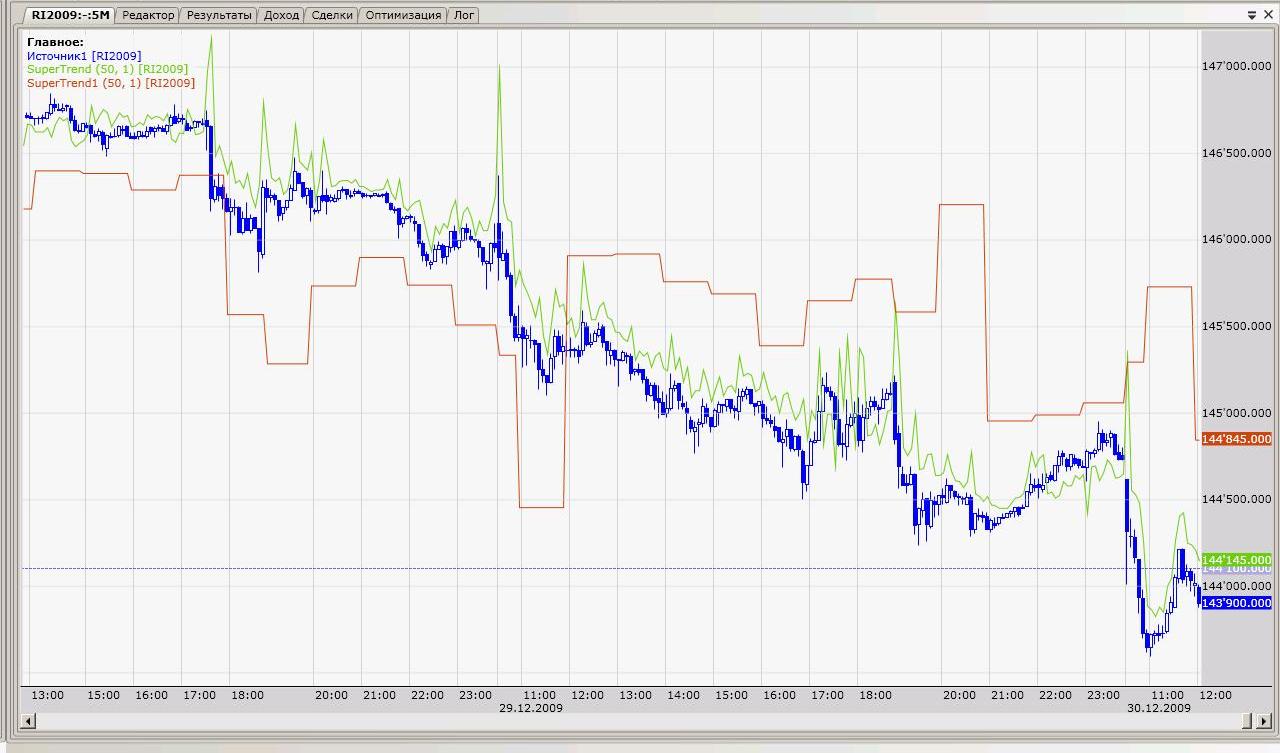Click the green 144'145.000 price label

(x=1237, y=559)
